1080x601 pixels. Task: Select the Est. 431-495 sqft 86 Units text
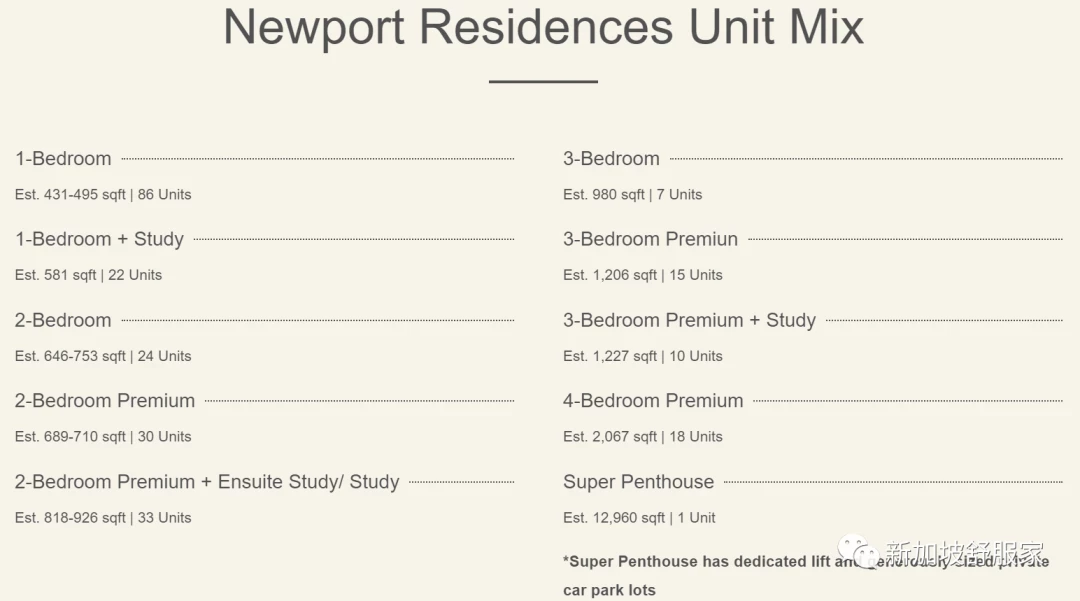pos(103,195)
